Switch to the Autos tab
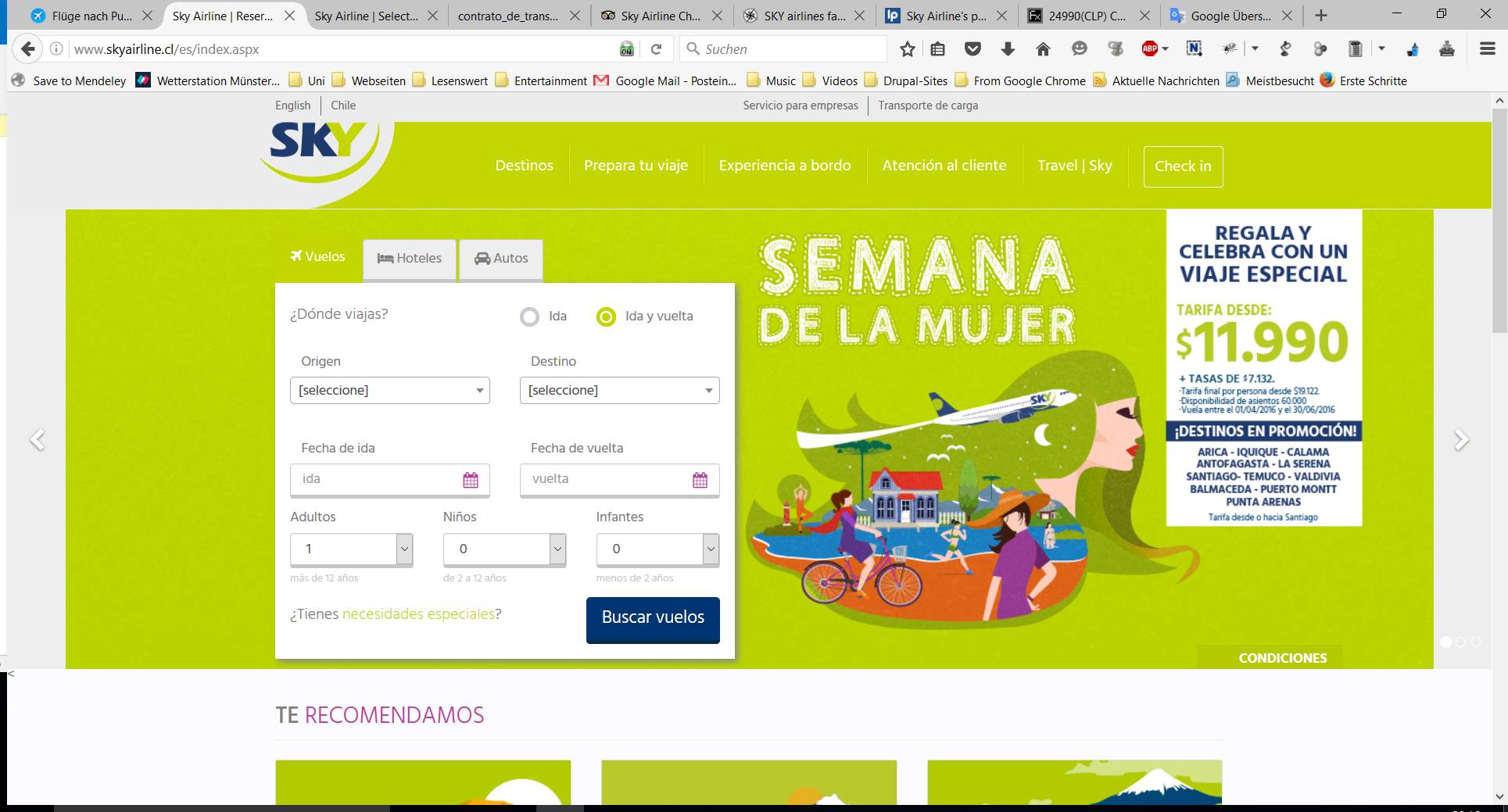 501,259
